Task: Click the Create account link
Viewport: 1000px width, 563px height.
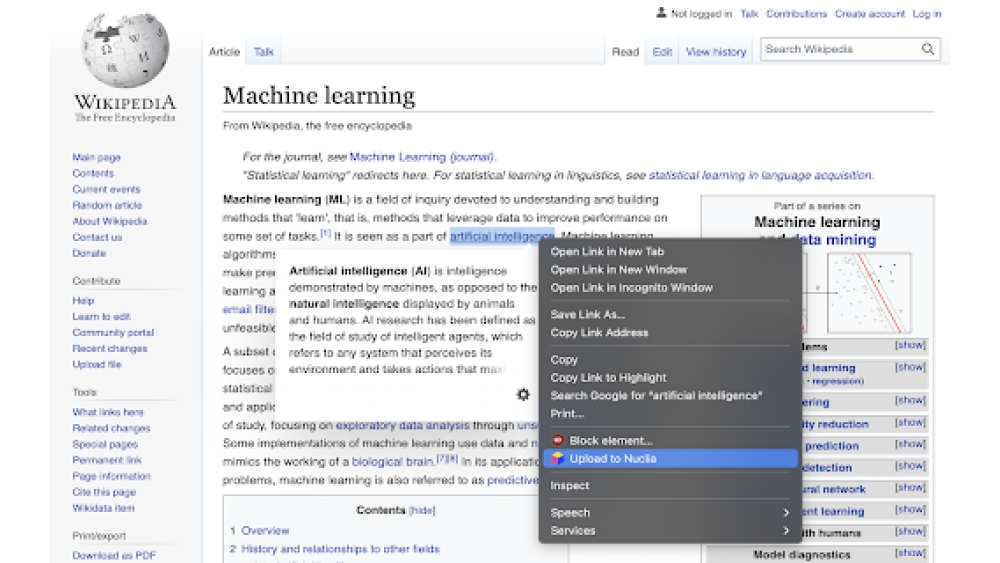Action: pos(870,13)
